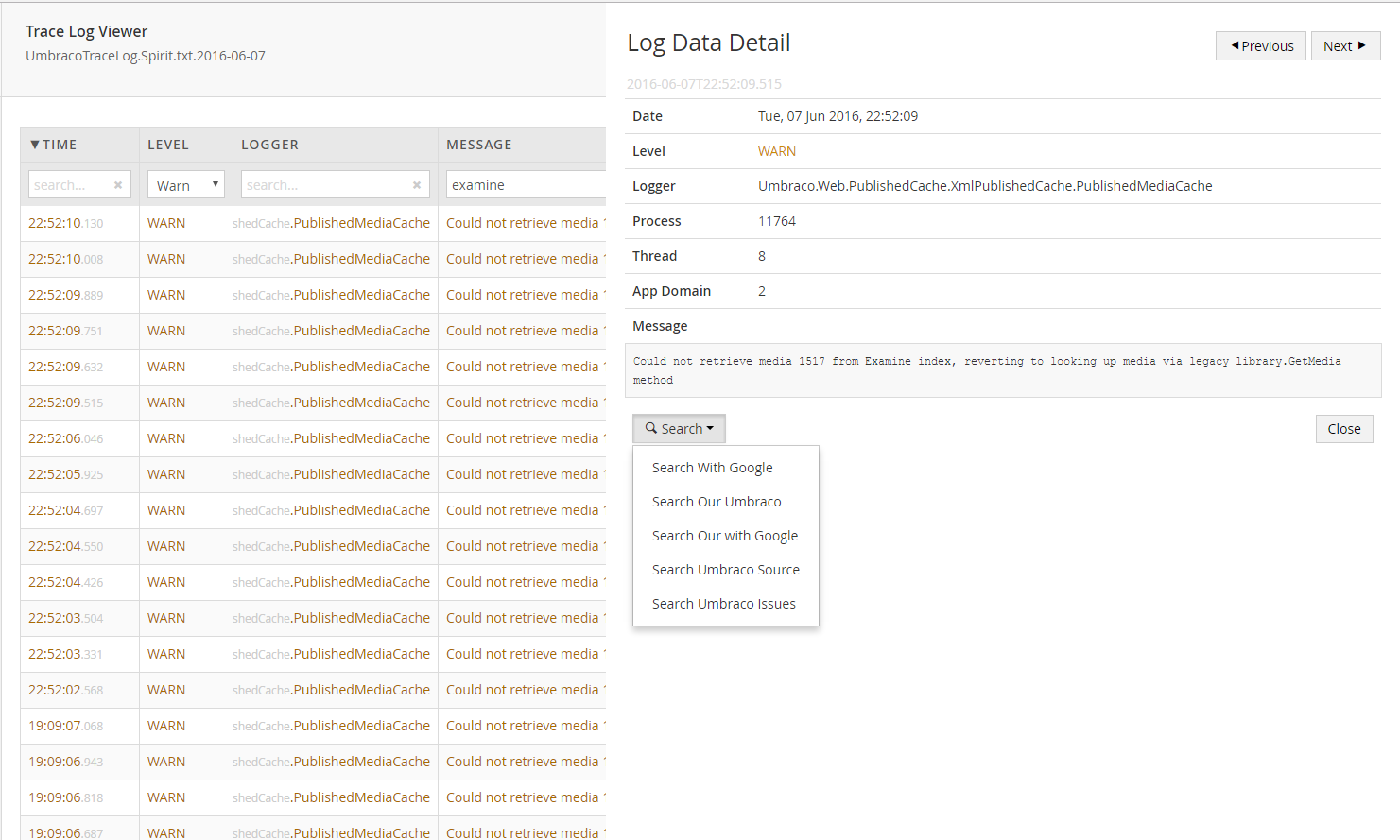
Task: Select the log row timed 22:52:09.751
Action: point(313,332)
